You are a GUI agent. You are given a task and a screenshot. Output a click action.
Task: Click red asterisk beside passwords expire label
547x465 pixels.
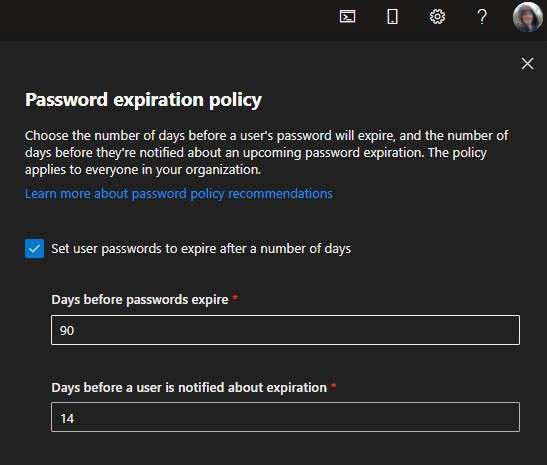[x=235, y=298]
